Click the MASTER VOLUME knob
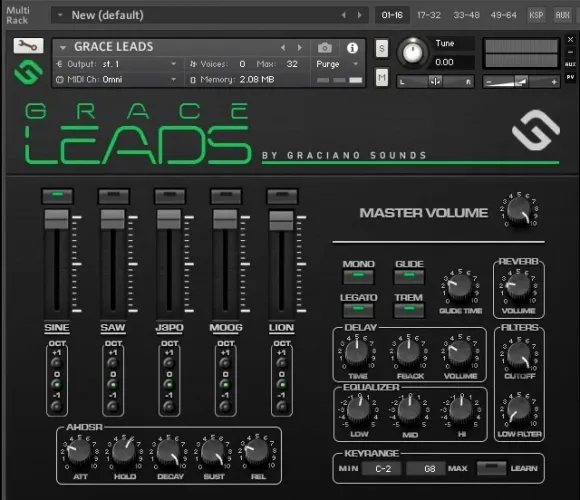 point(519,211)
